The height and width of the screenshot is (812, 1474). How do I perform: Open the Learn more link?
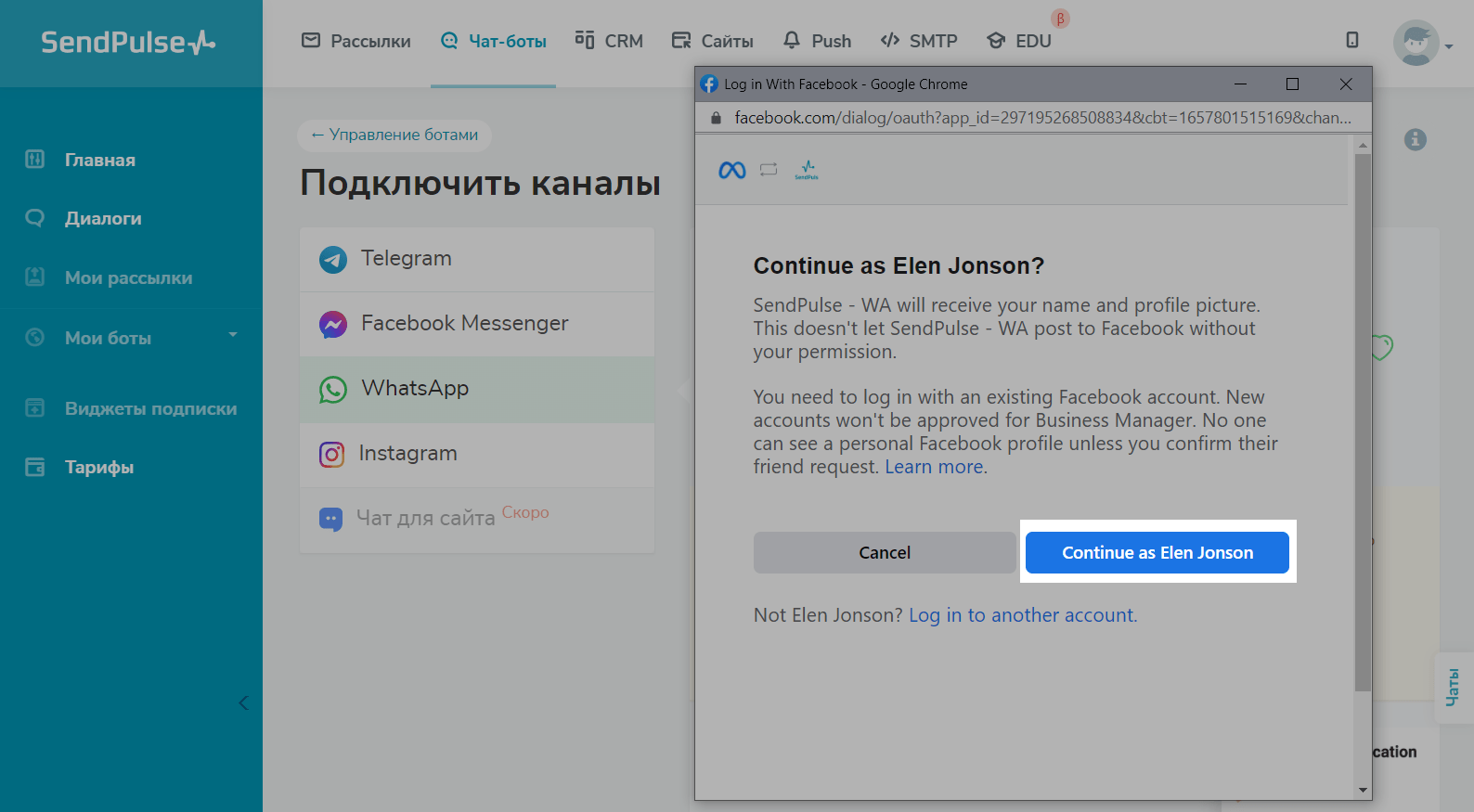tap(934, 467)
